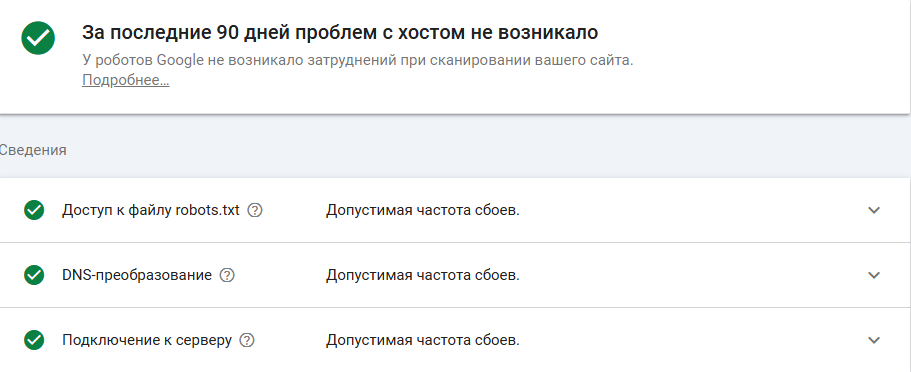The height and width of the screenshot is (372, 911).
Task: Select the DNS-преобразование label
Action: click(x=137, y=275)
